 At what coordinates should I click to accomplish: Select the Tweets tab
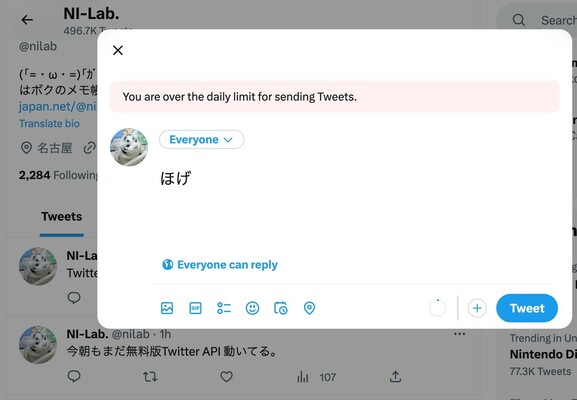tap(61, 216)
